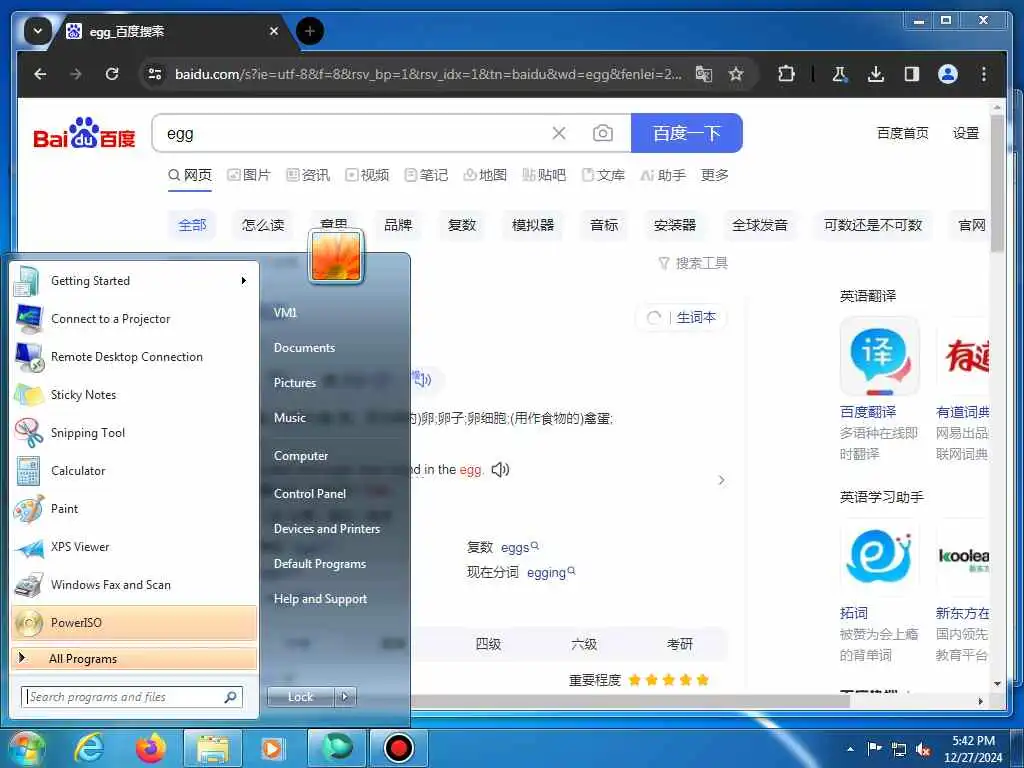Open Control Panel in Start menu
Screen dimensions: 1024x768
click(x=310, y=494)
